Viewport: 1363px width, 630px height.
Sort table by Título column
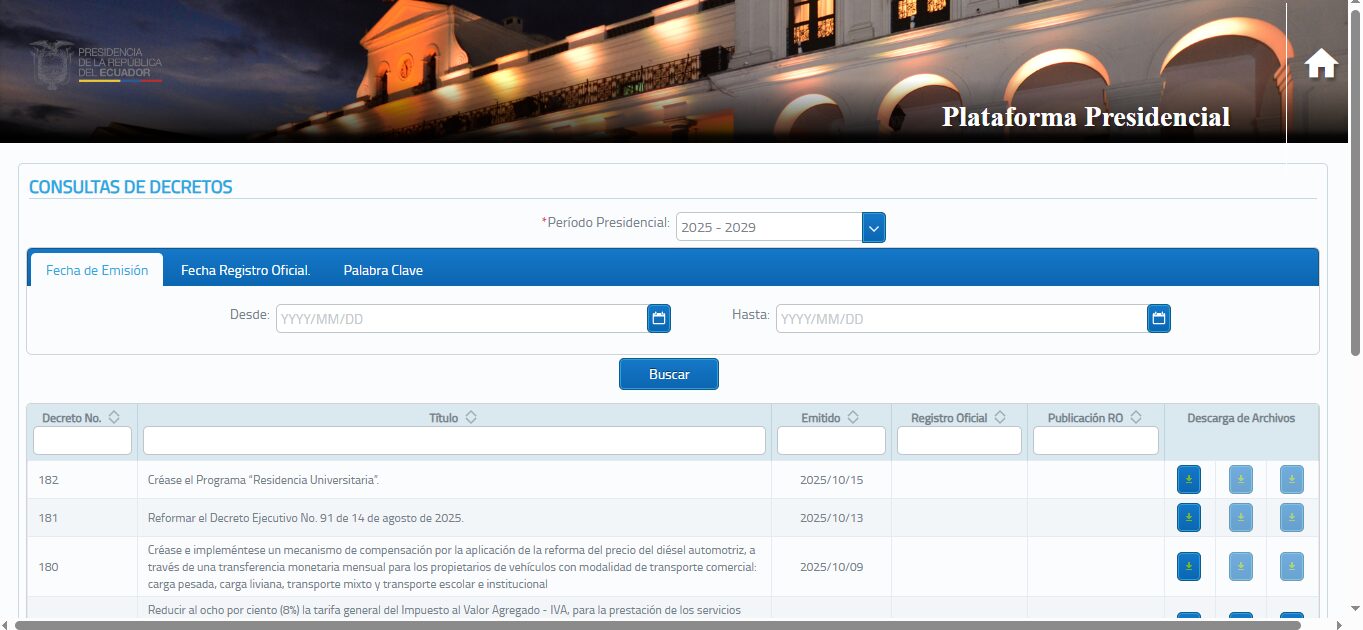471,418
